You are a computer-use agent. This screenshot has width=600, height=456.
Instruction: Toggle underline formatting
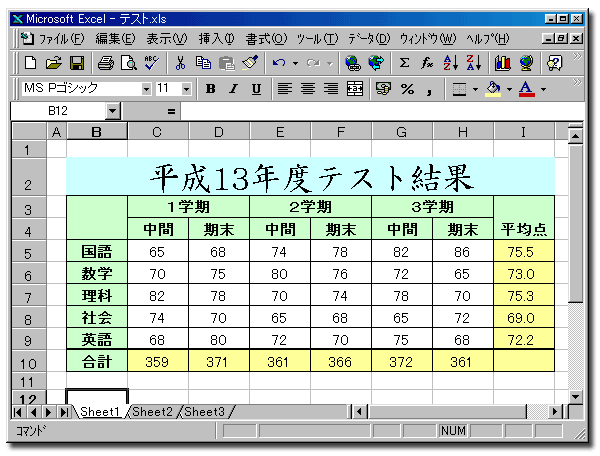[x=256, y=89]
